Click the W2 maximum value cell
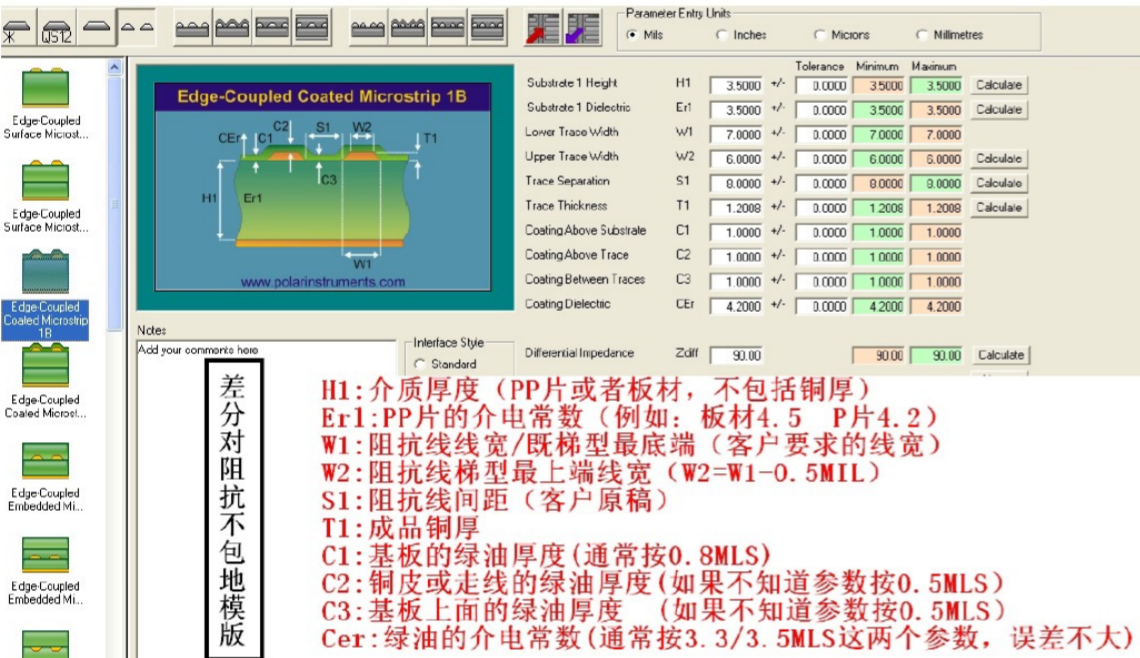This screenshot has height=658, width=1140. coord(936,159)
